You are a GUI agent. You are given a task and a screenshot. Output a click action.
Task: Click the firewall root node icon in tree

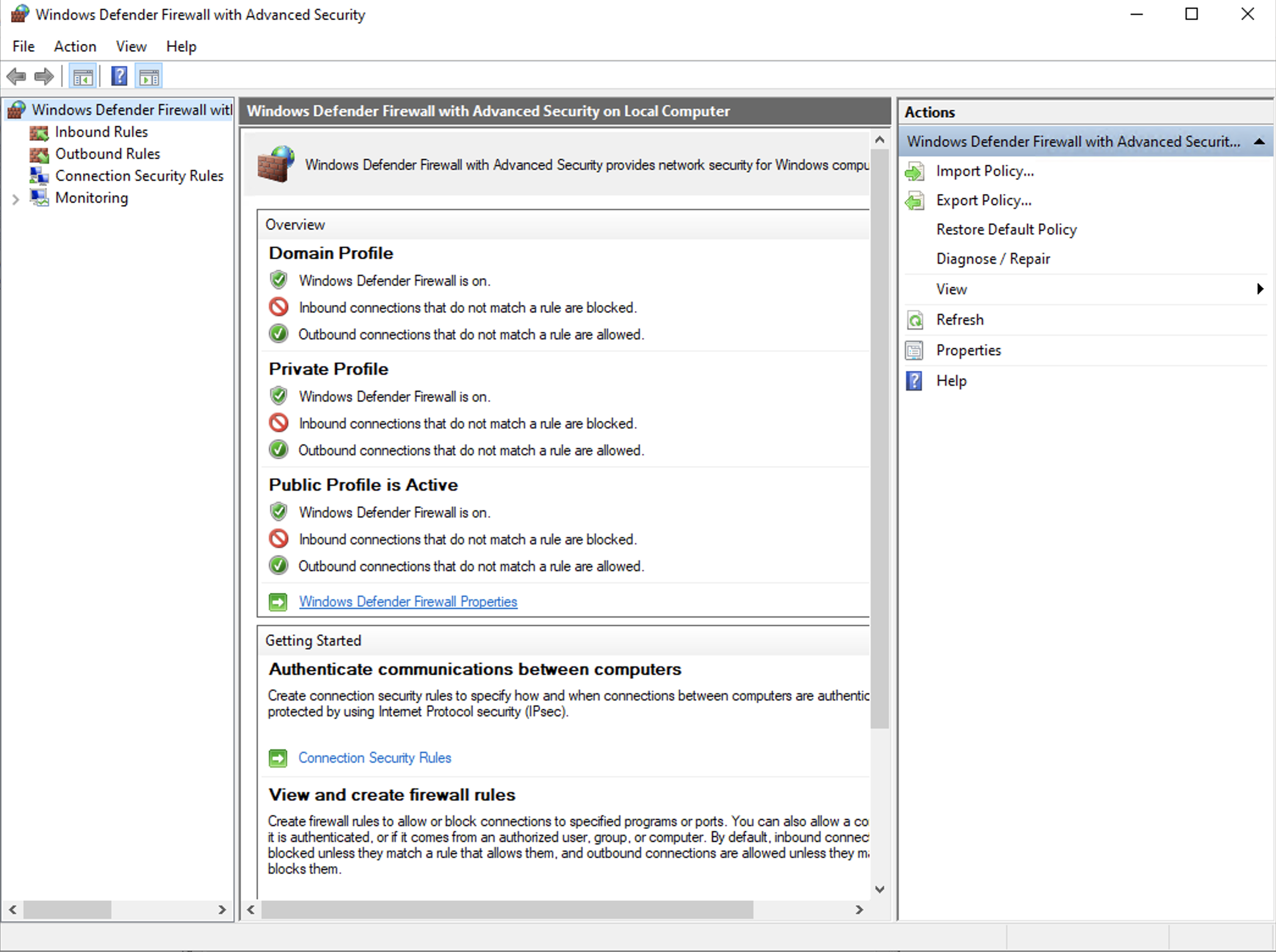(x=16, y=110)
